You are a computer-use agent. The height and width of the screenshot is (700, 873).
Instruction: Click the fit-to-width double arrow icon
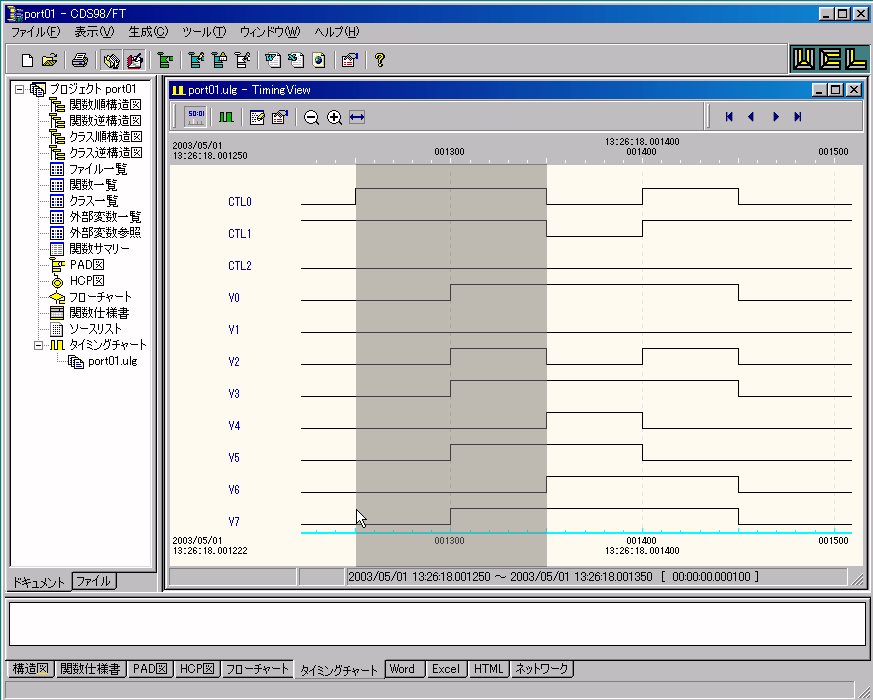(357, 118)
